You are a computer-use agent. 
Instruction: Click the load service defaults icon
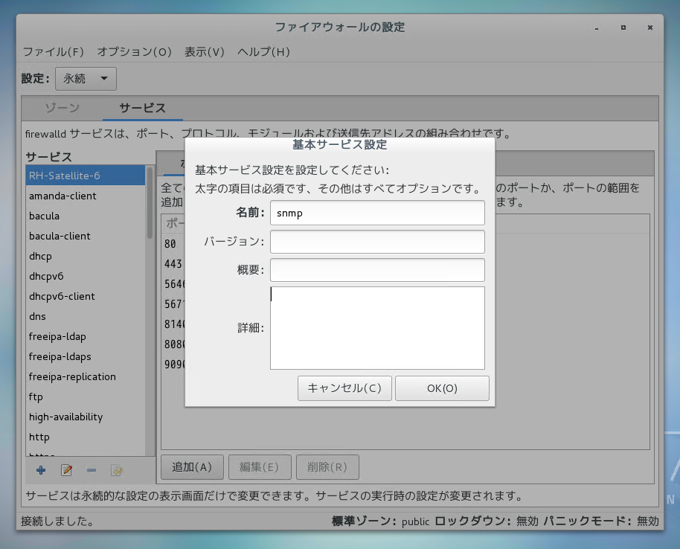click(x=117, y=470)
